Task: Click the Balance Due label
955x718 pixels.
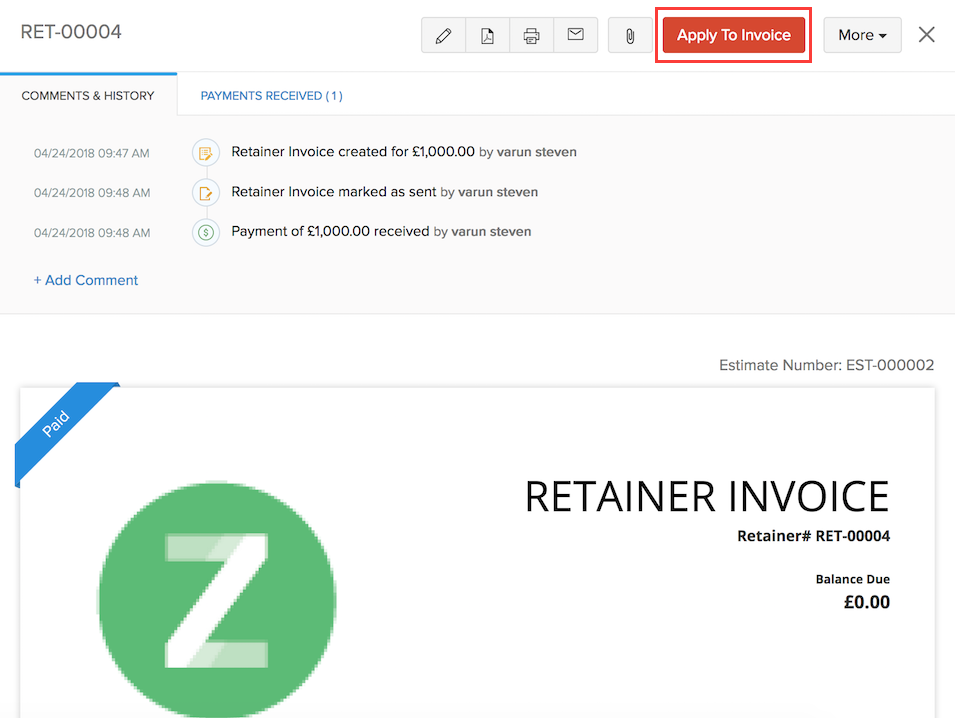Action: coord(853,579)
